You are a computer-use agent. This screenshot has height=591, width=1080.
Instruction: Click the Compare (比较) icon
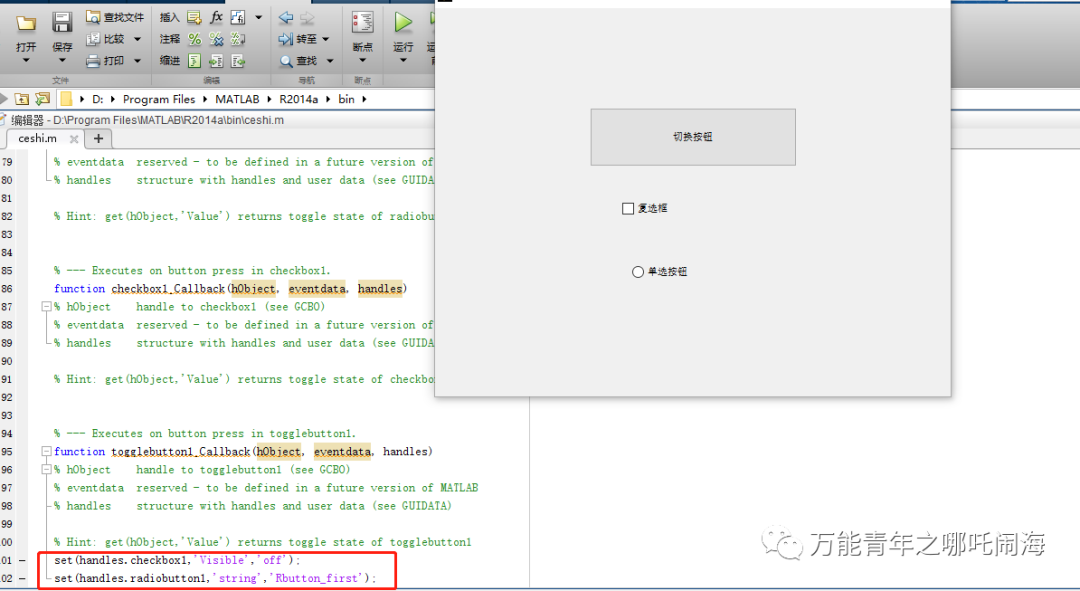[x=93, y=39]
